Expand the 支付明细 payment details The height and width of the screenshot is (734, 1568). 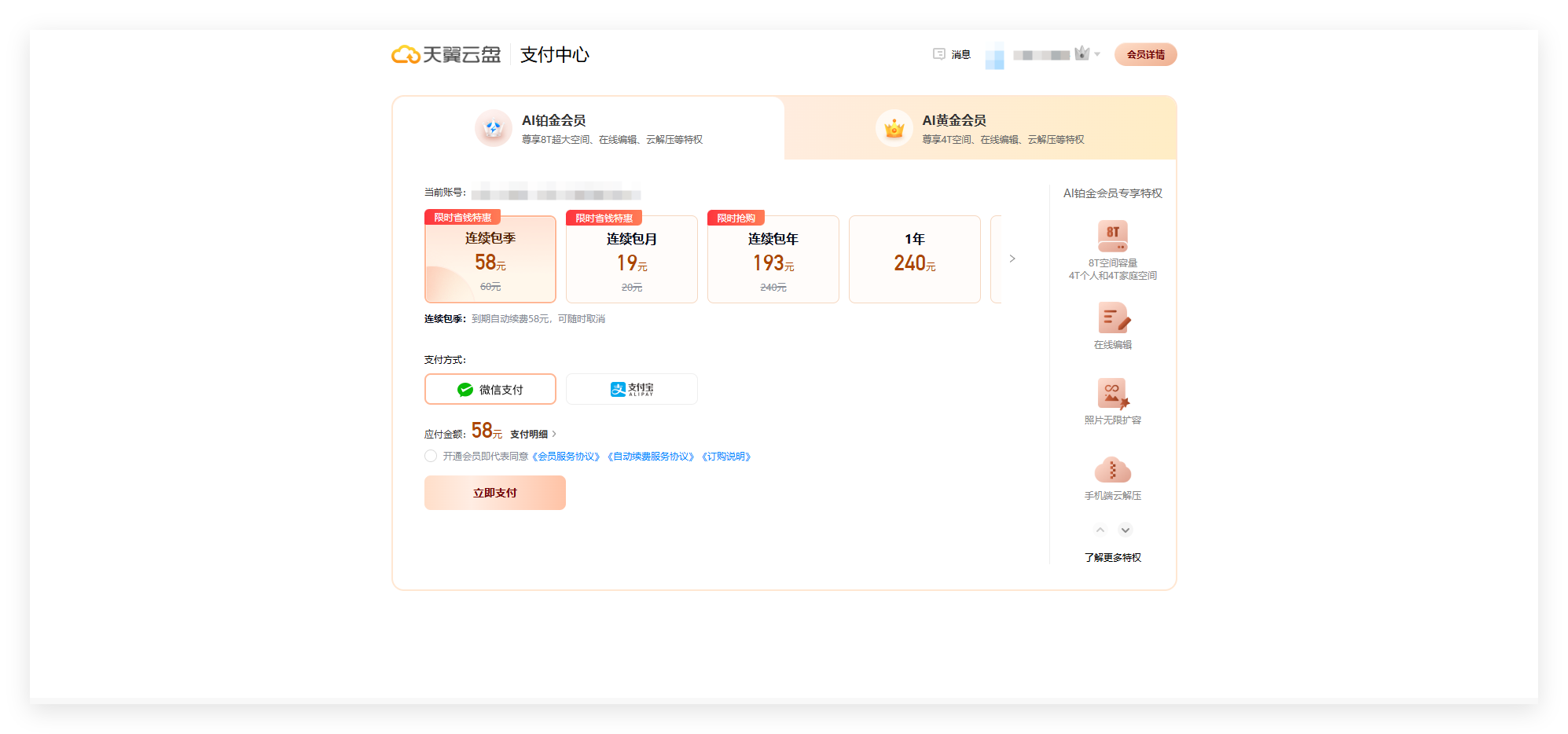coord(533,434)
